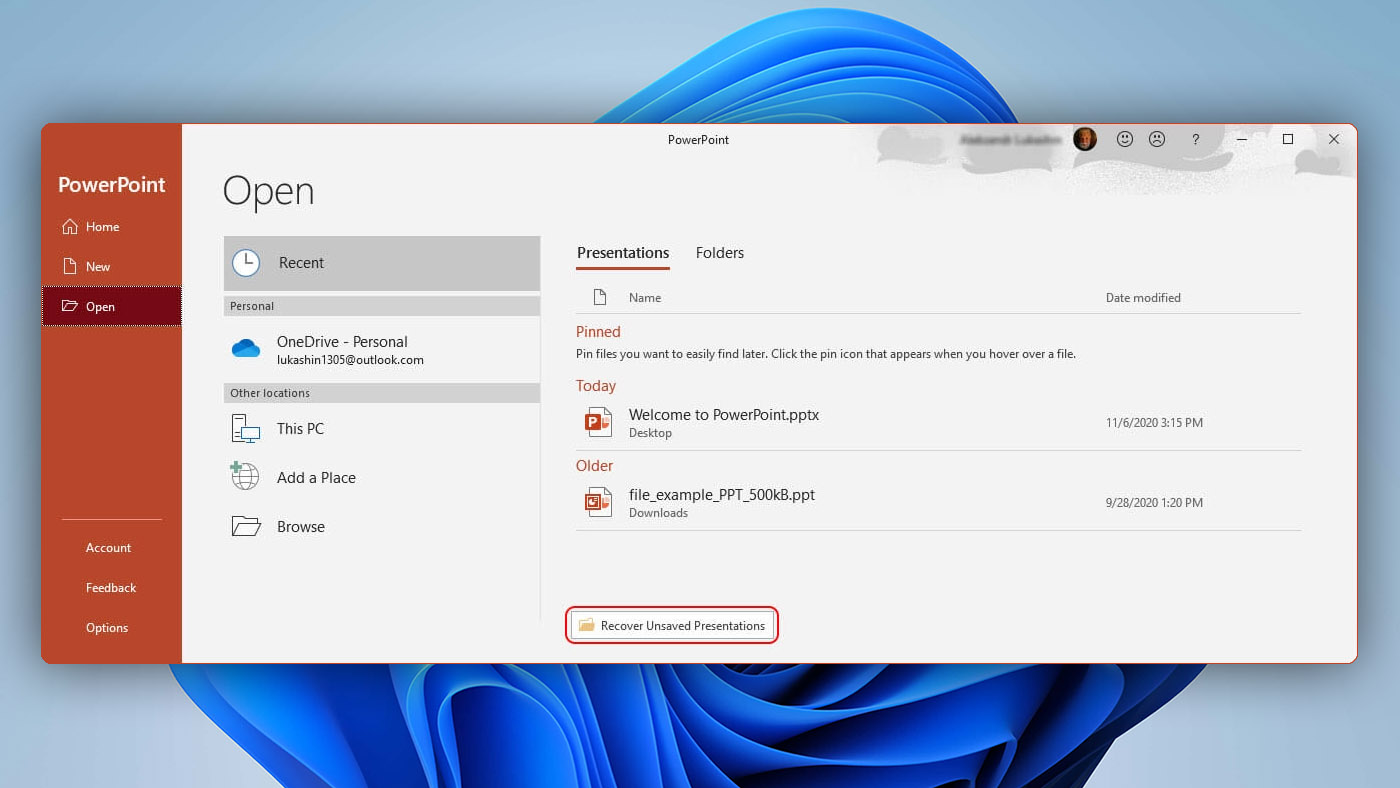Send a frown feedback icon
This screenshot has height=788, width=1400.
coord(1157,140)
